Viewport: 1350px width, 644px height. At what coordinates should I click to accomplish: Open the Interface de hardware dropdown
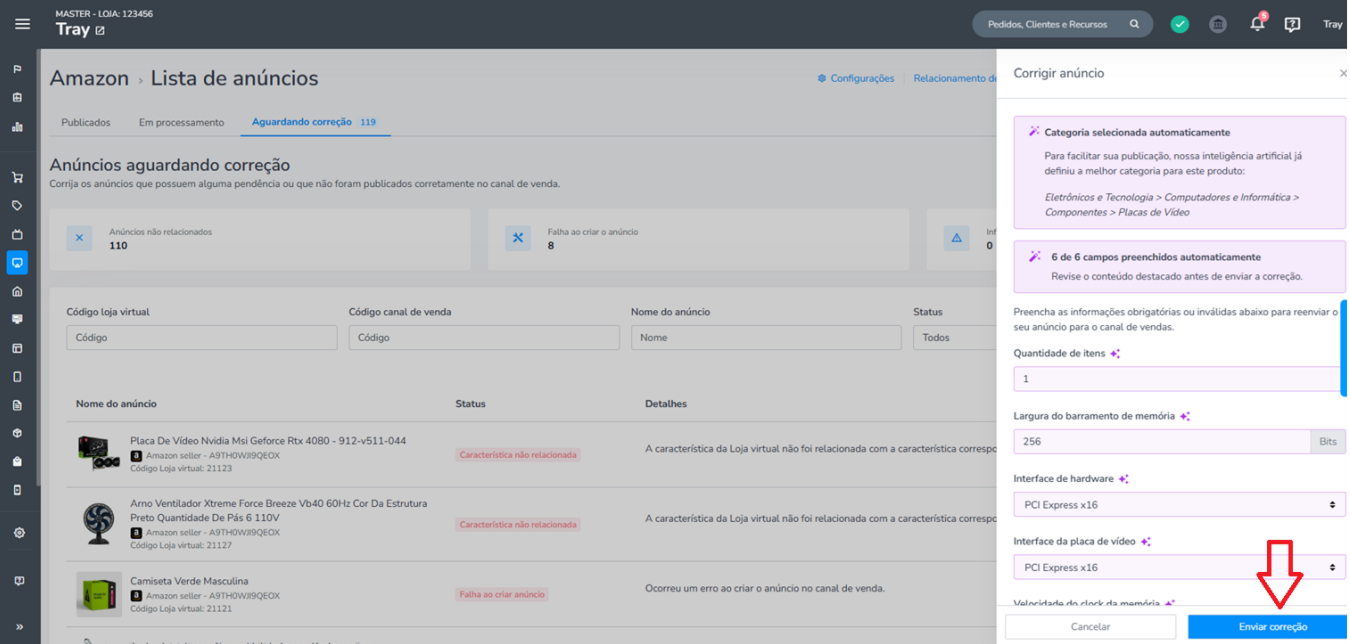(x=1179, y=505)
